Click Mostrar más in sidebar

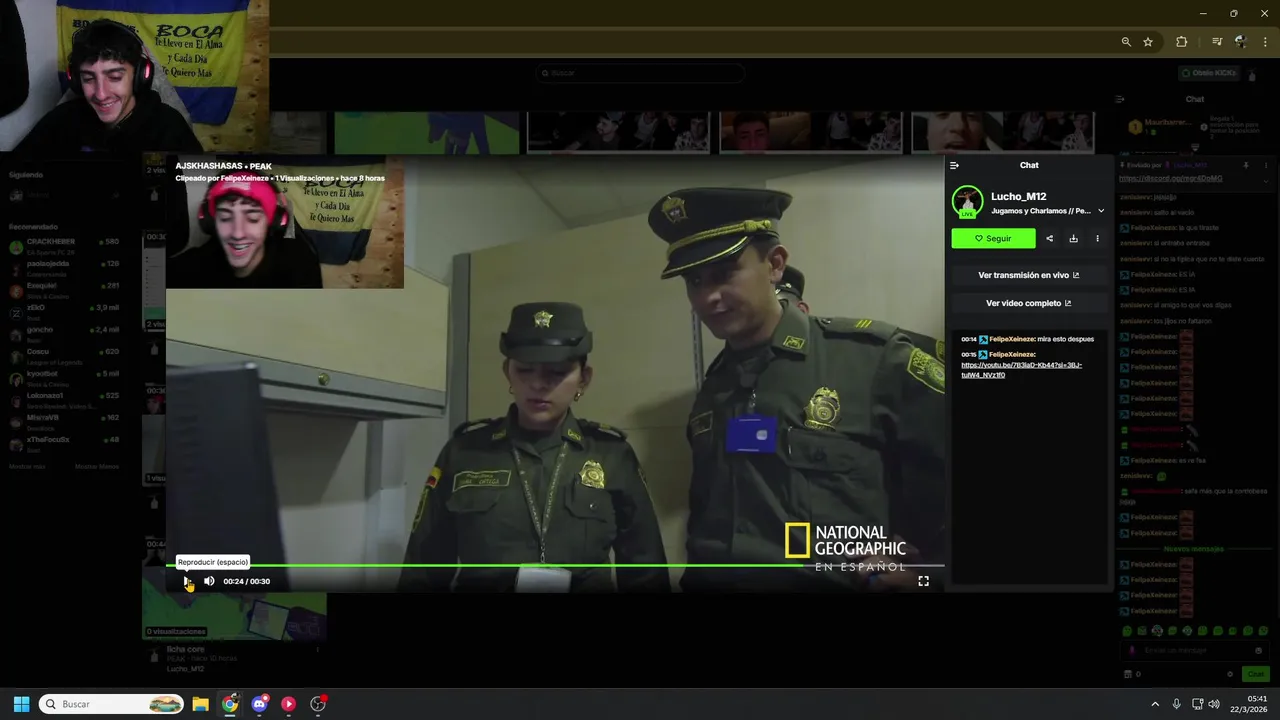coord(27,466)
